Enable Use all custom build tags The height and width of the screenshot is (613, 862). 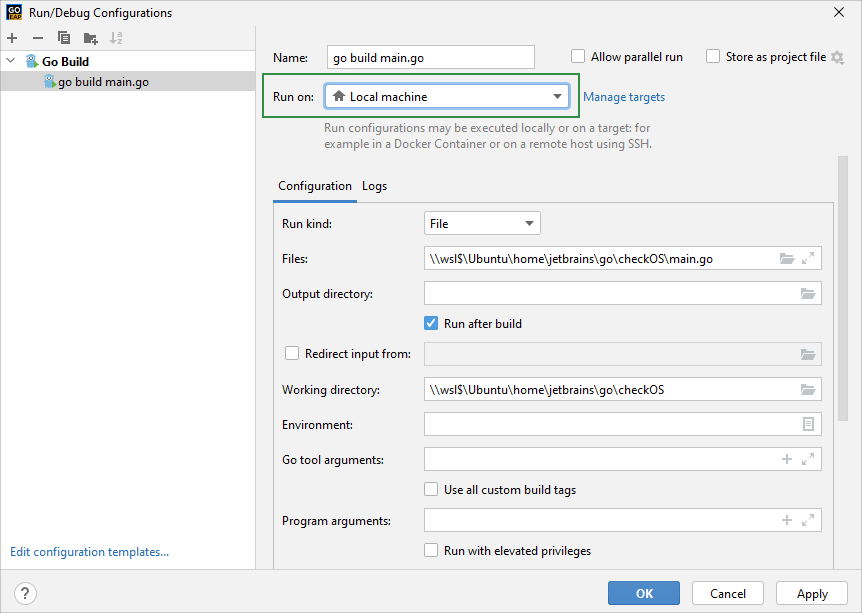coord(431,489)
